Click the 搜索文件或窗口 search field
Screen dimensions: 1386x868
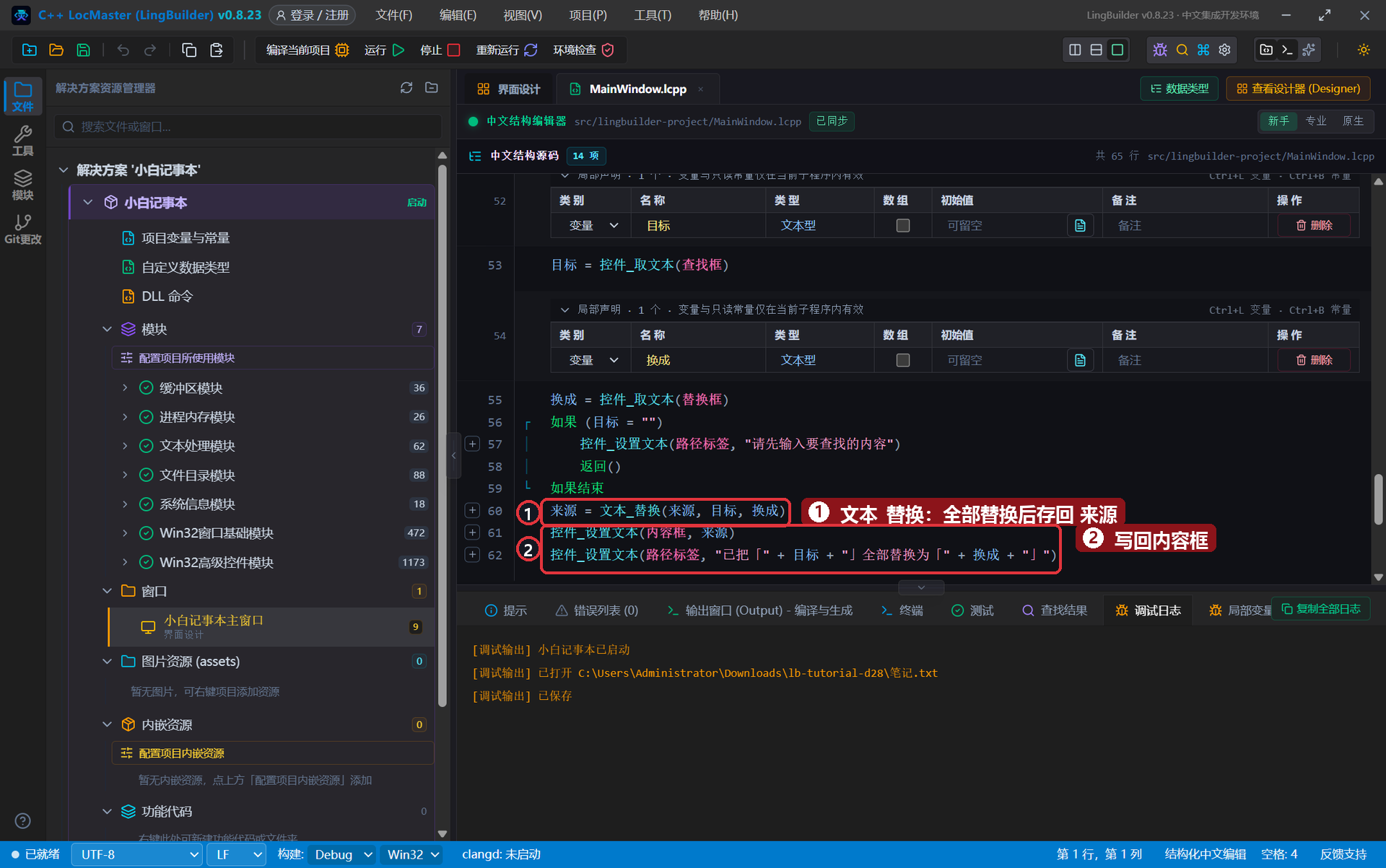click(x=248, y=127)
